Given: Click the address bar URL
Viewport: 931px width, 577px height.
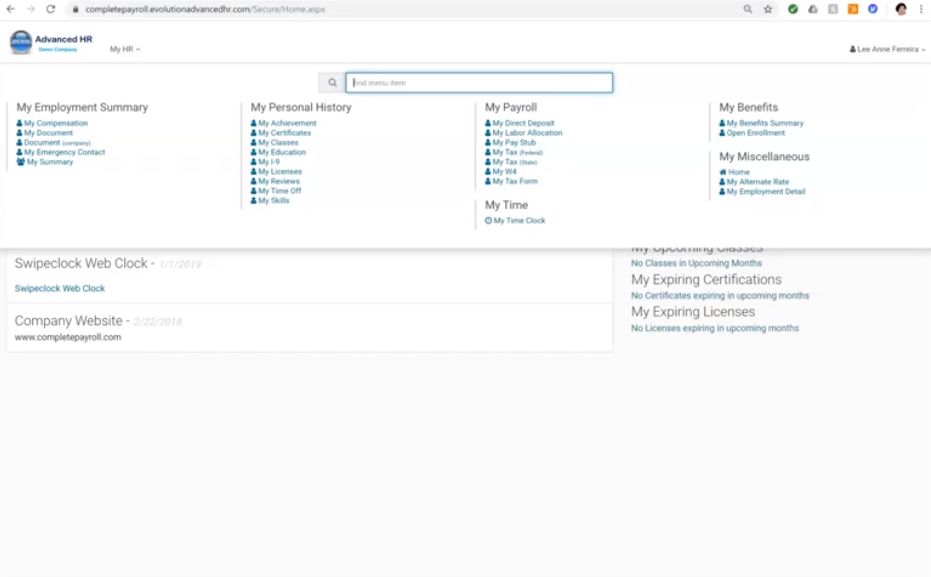Looking at the screenshot, I should tap(205, 9).
